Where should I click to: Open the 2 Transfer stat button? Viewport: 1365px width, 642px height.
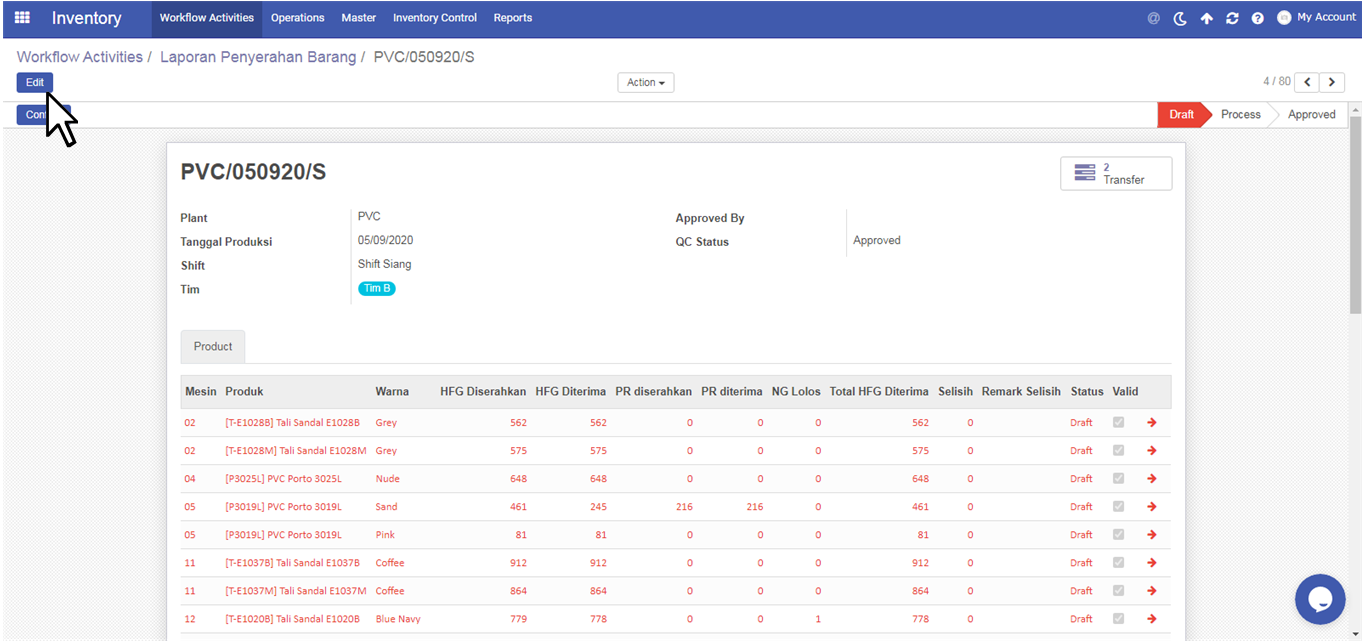click(1115, 174)
